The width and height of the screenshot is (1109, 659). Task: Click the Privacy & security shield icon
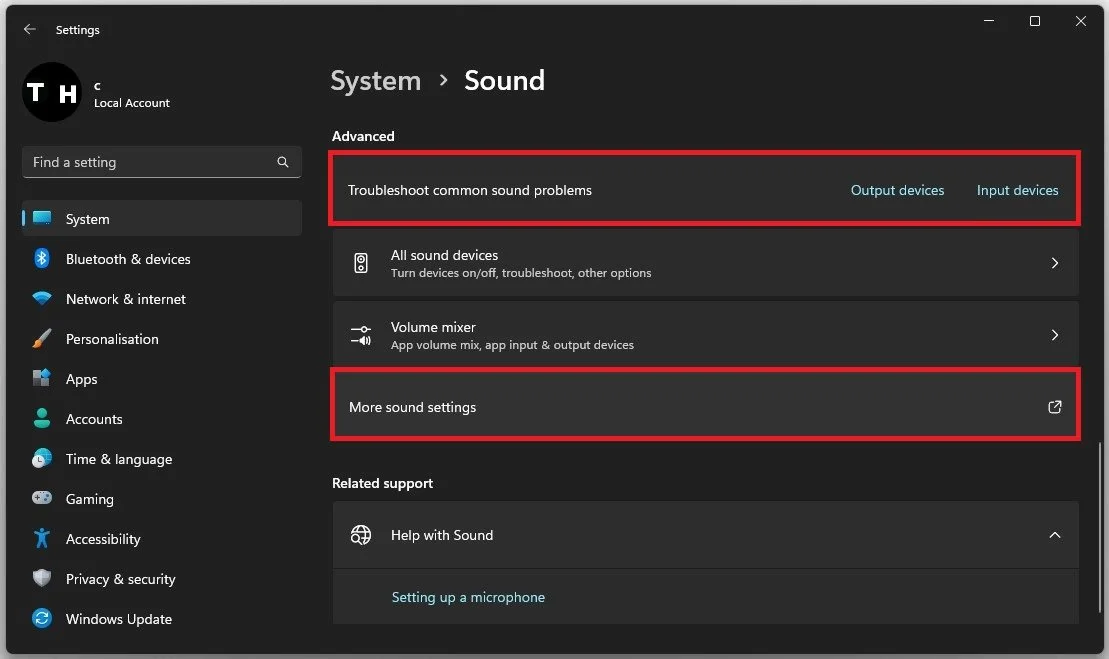[x=42, y=579]
